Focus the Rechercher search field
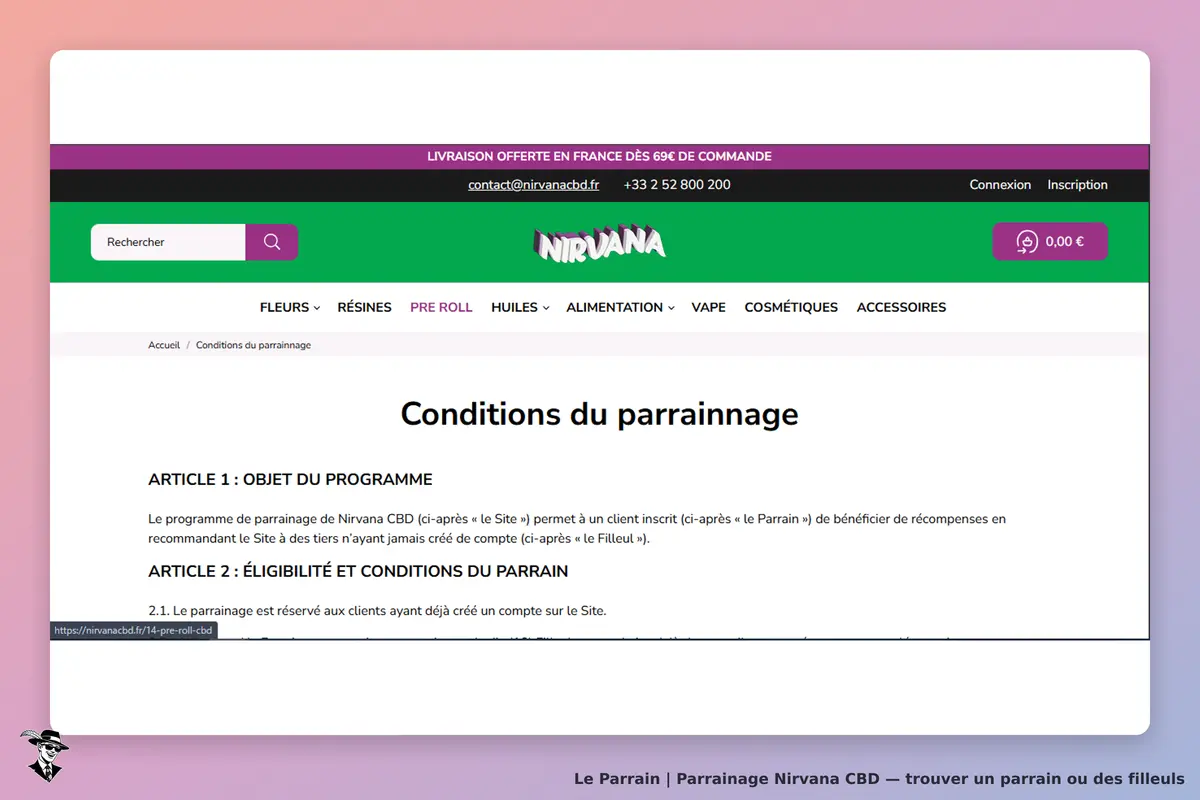This screenshot has height=800, width=1200. pyautogui.click(x=168, y=242)
